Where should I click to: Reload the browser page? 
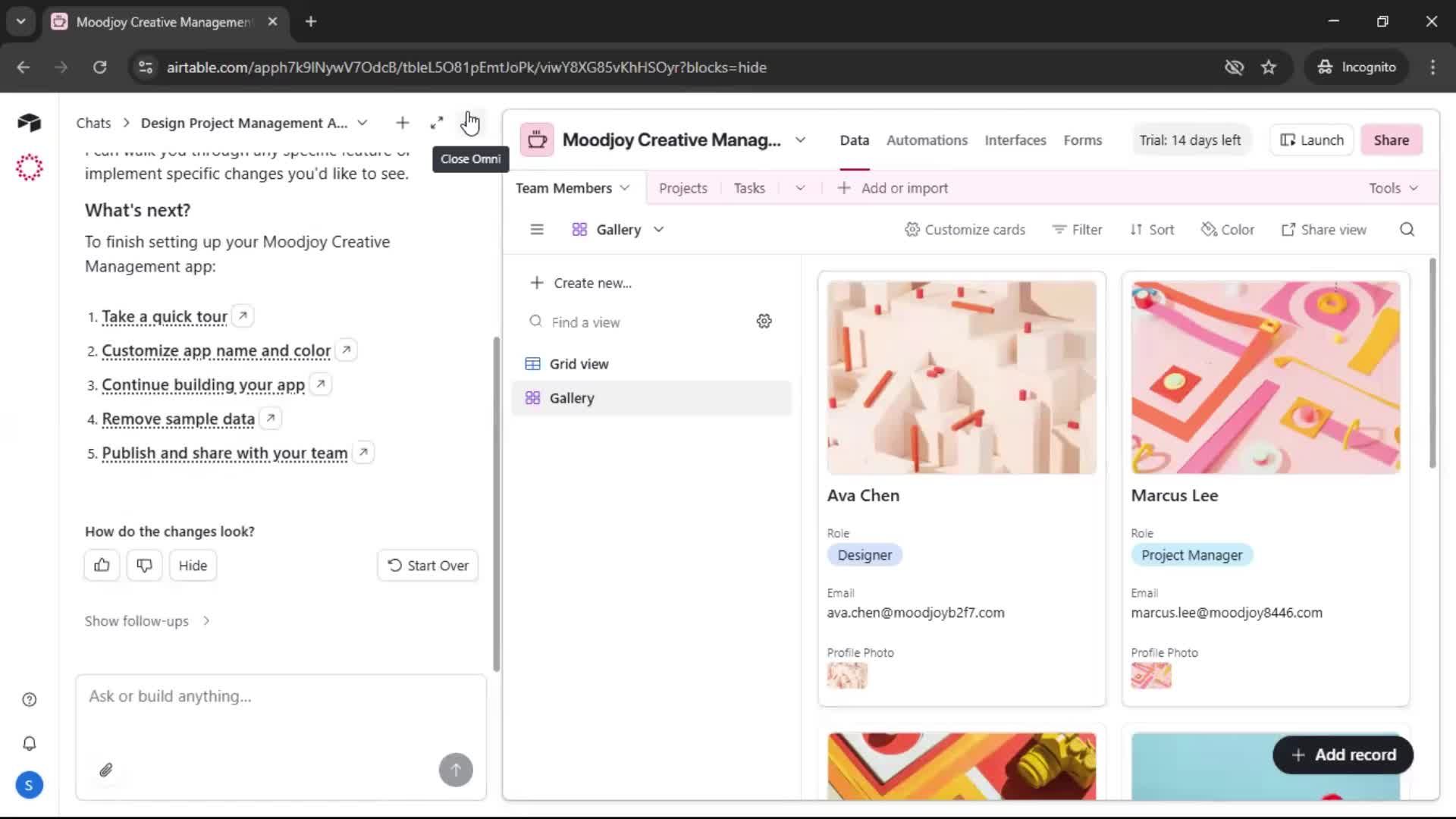click(99, 67)
